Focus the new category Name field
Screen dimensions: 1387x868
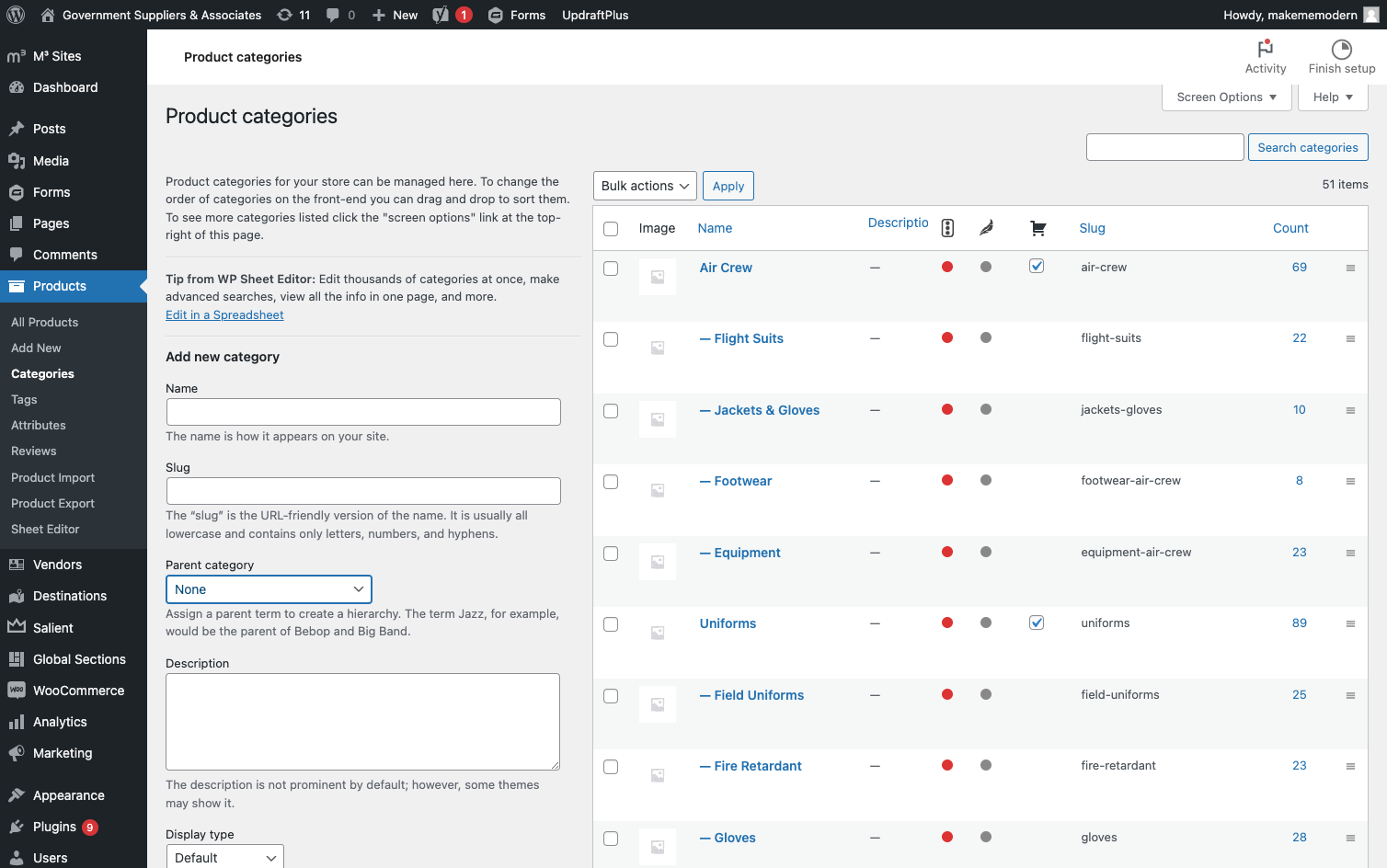point(363,412)
